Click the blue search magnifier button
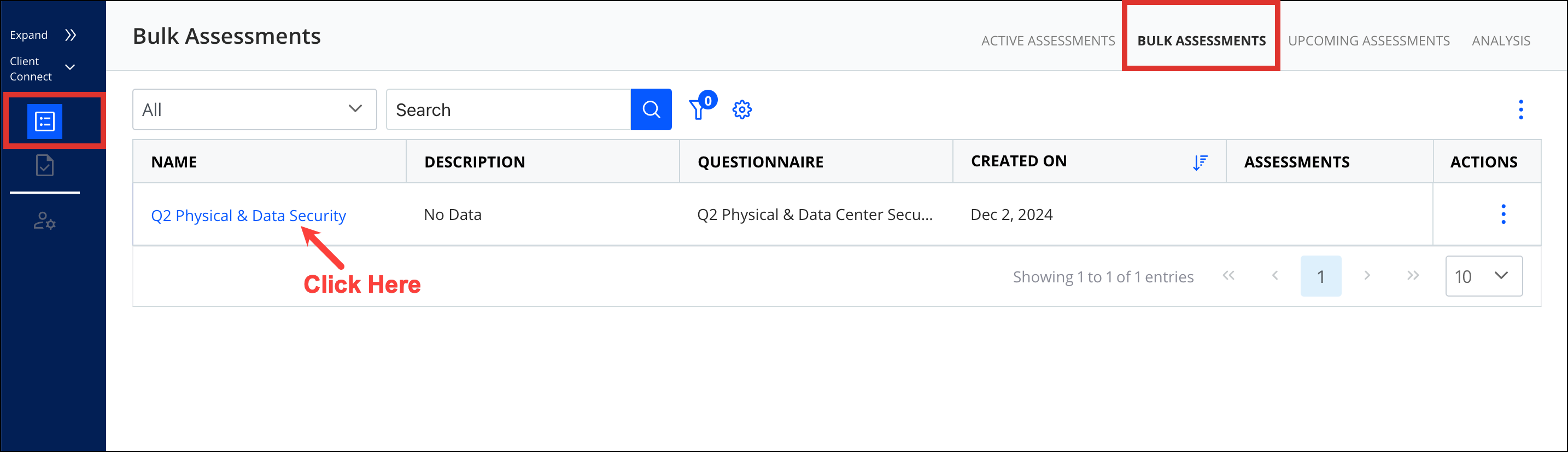This screenshot has height=452, width=1568. coord(651,109)
